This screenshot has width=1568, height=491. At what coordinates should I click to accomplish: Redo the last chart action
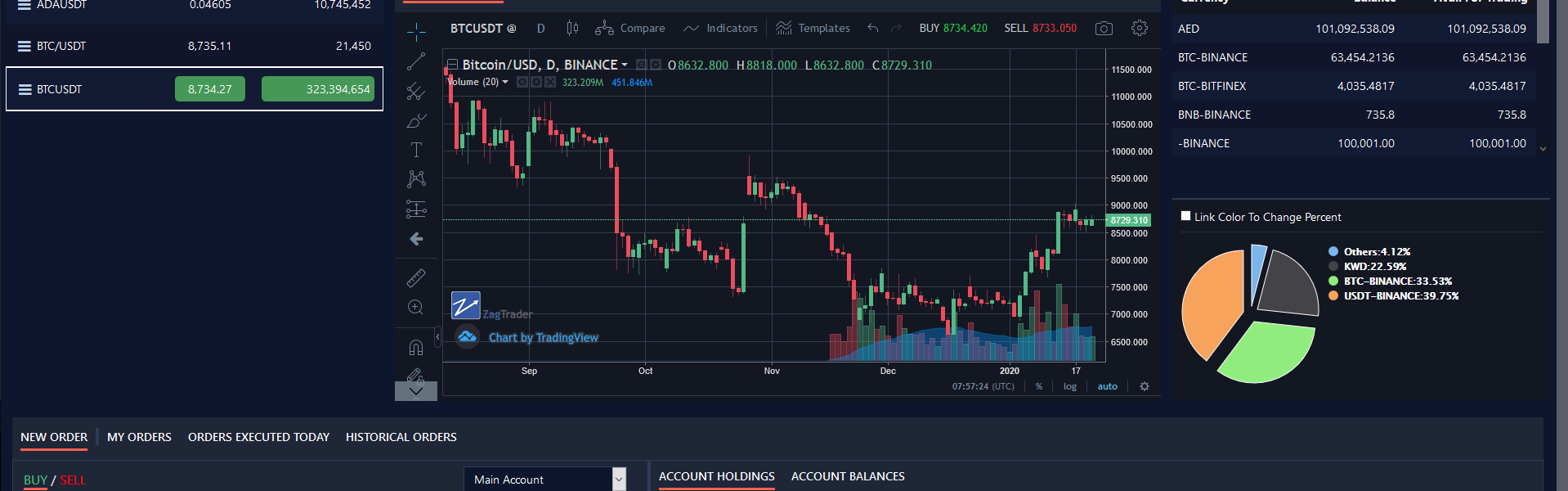coord(896,28)
